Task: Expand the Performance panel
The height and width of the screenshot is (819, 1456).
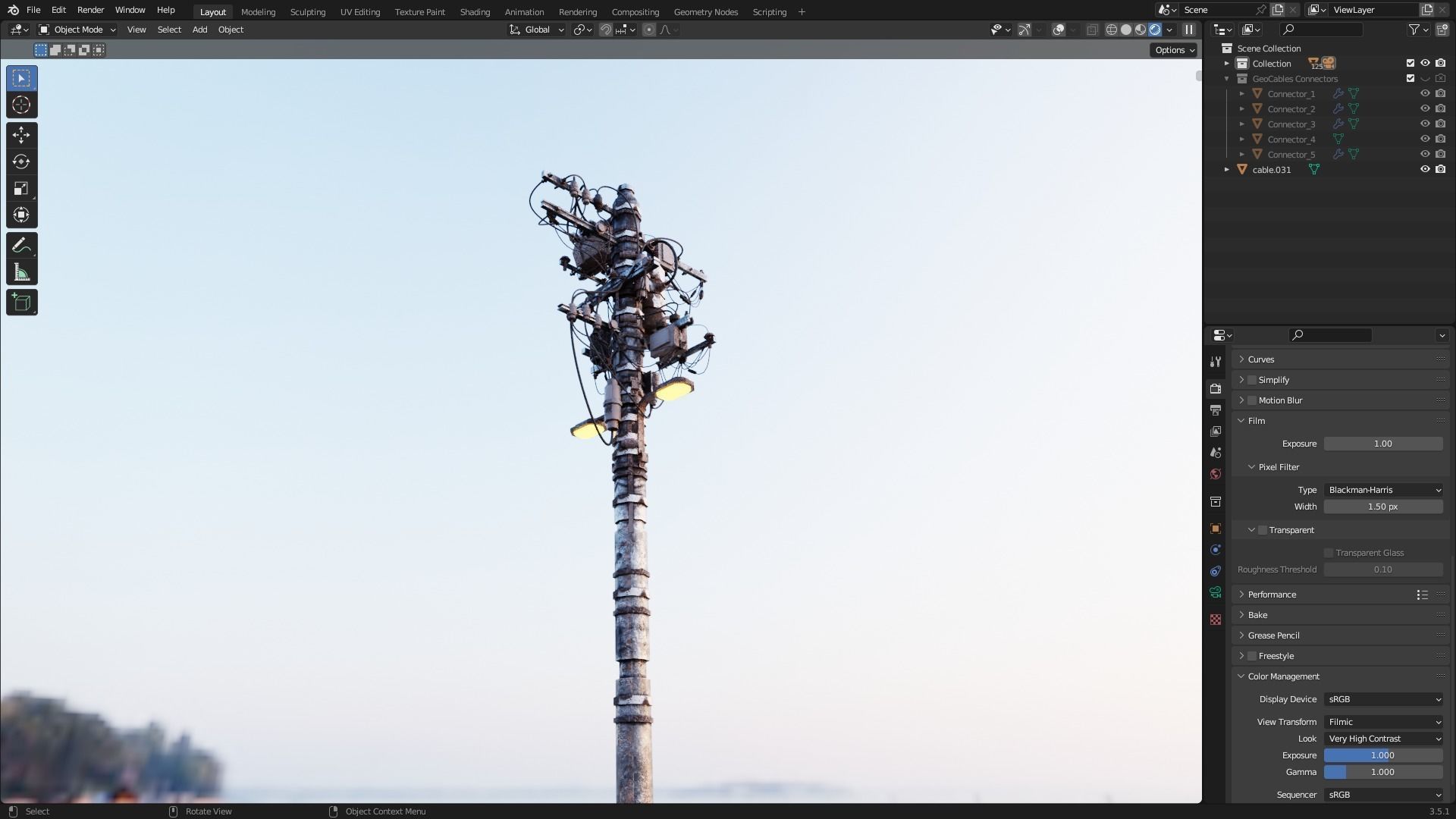Action: [1272, 595]
